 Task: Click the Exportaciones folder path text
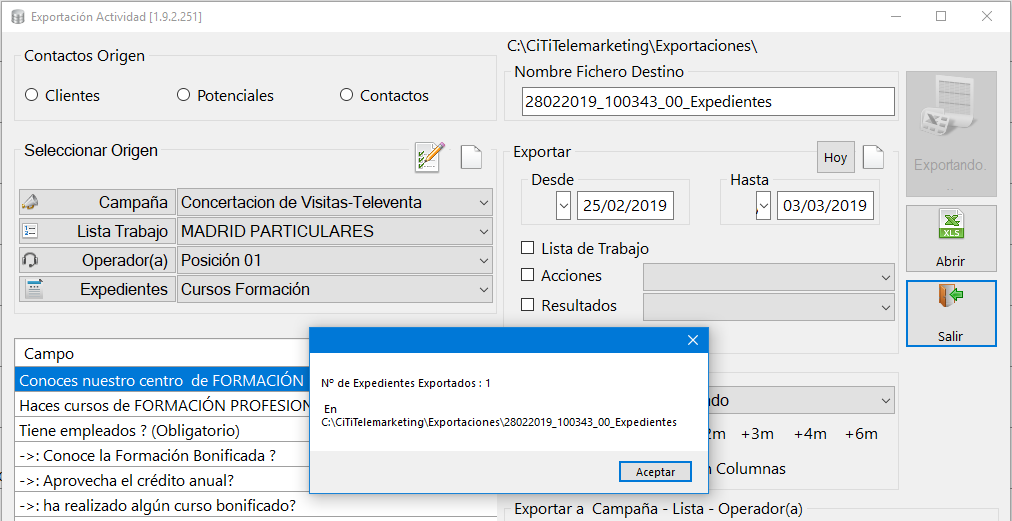632,46
